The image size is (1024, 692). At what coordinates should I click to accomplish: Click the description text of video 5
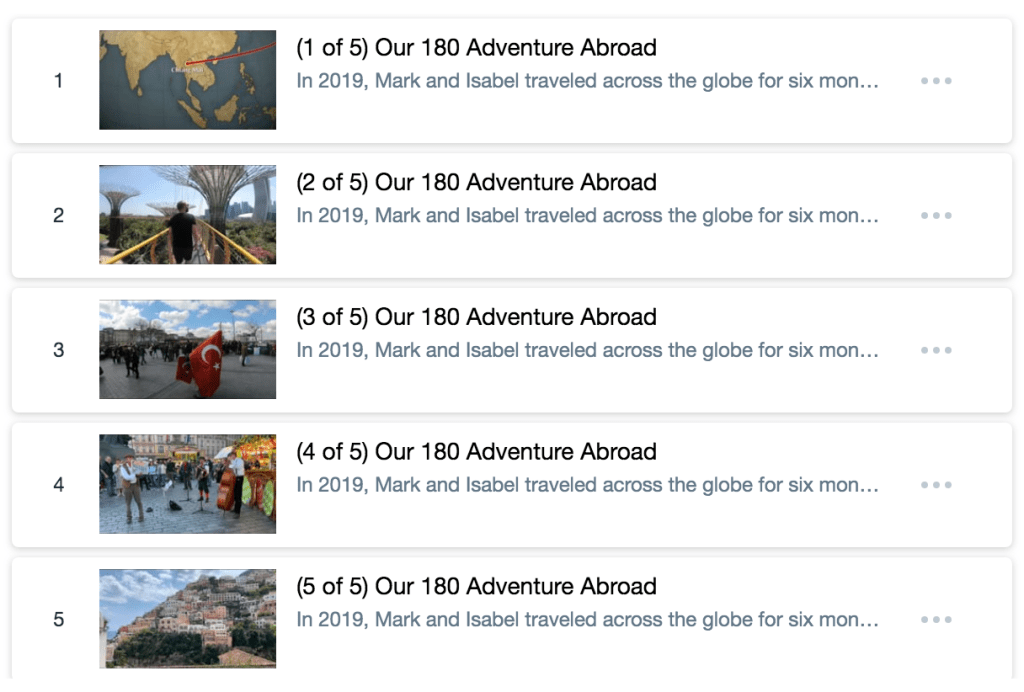click(x=587, y=620)
